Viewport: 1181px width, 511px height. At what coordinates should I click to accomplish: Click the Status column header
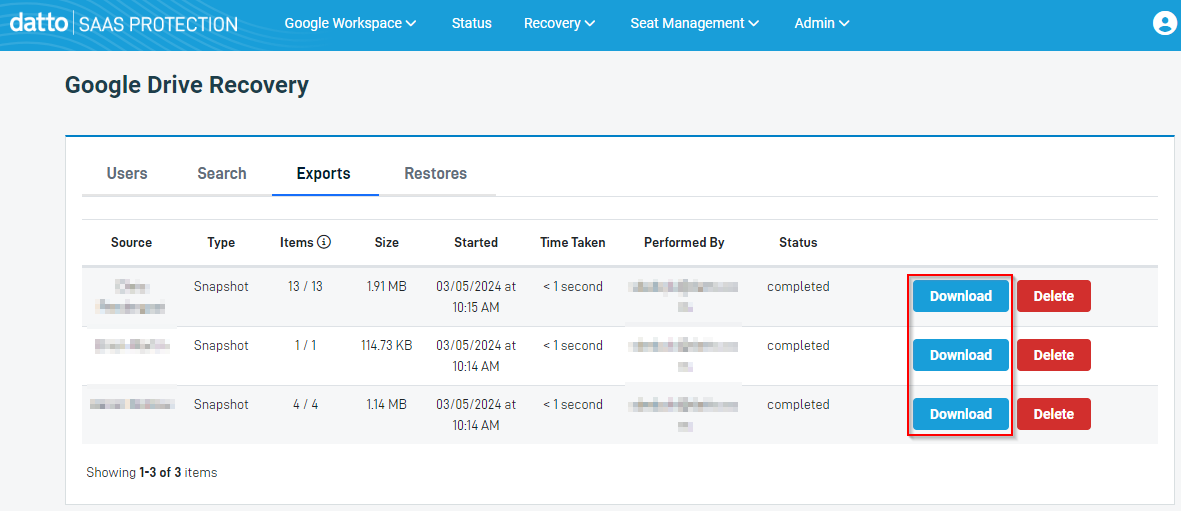pos(798,243)
